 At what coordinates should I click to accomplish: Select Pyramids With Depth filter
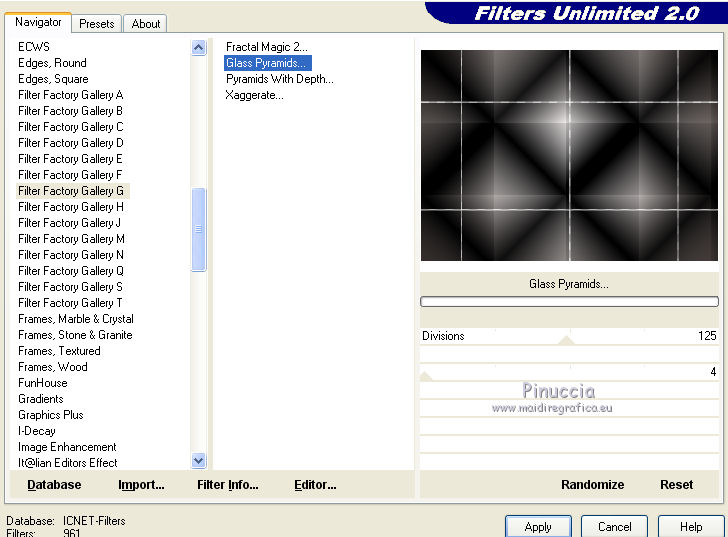coord(279,79)
